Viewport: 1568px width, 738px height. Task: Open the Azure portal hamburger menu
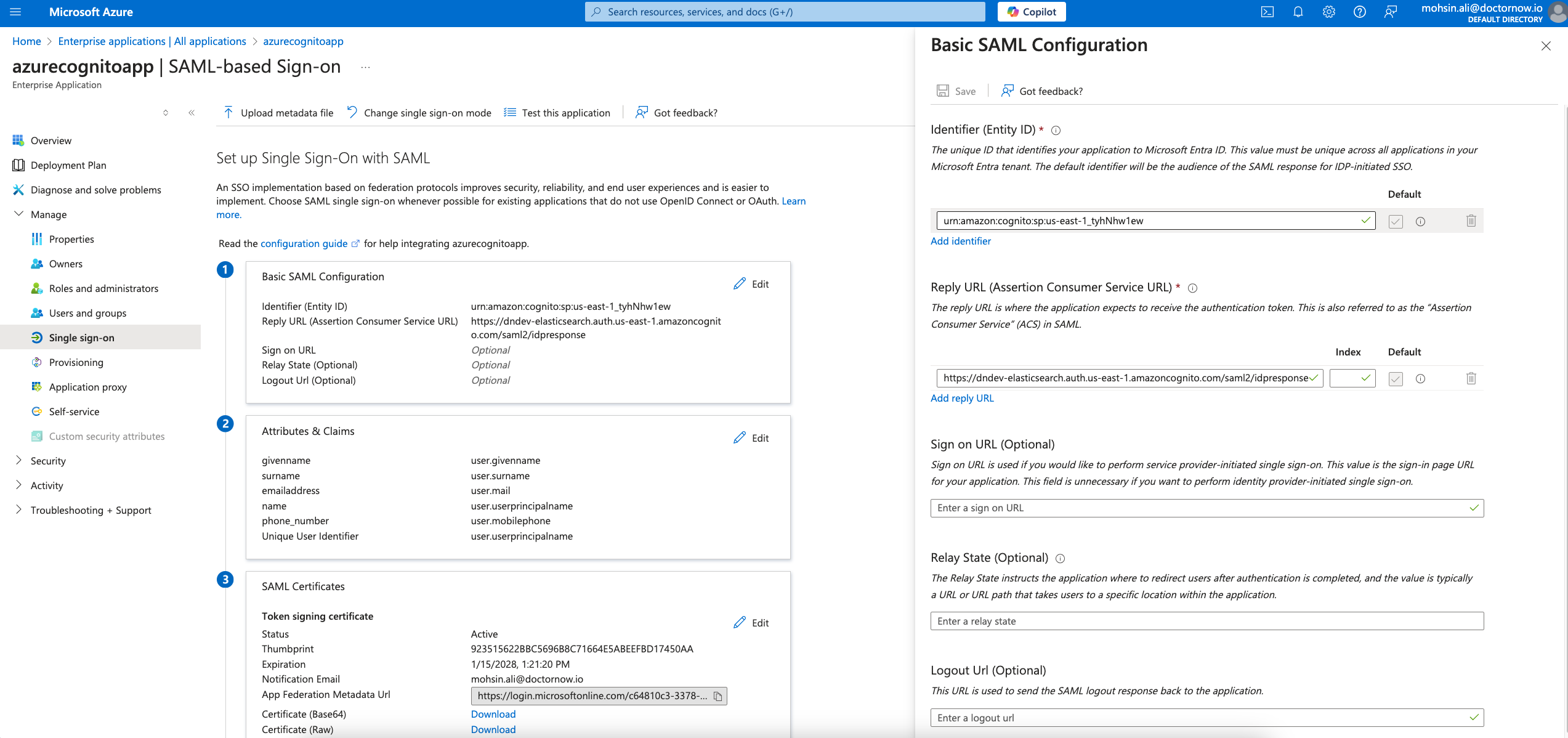click(15, 12)
